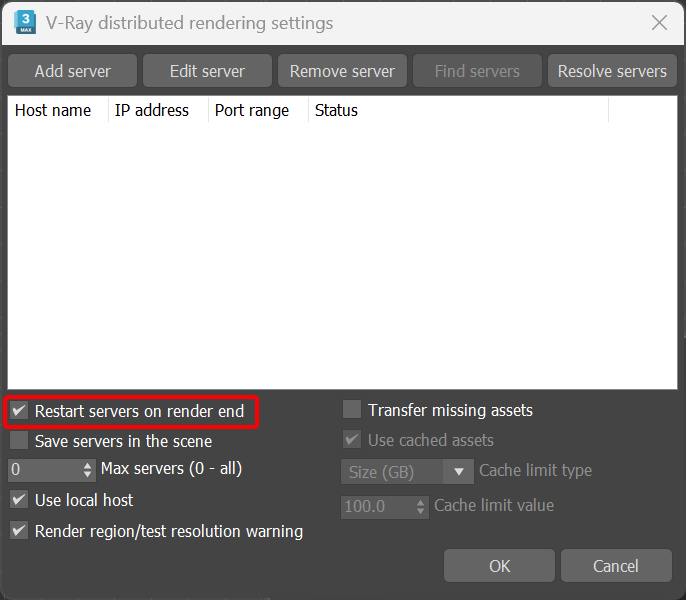Viewport: 686px width, 600px height.
Task: Click the 3ds Max application icon in title bar
Action: pyautogui.click(x=25, y=23)
